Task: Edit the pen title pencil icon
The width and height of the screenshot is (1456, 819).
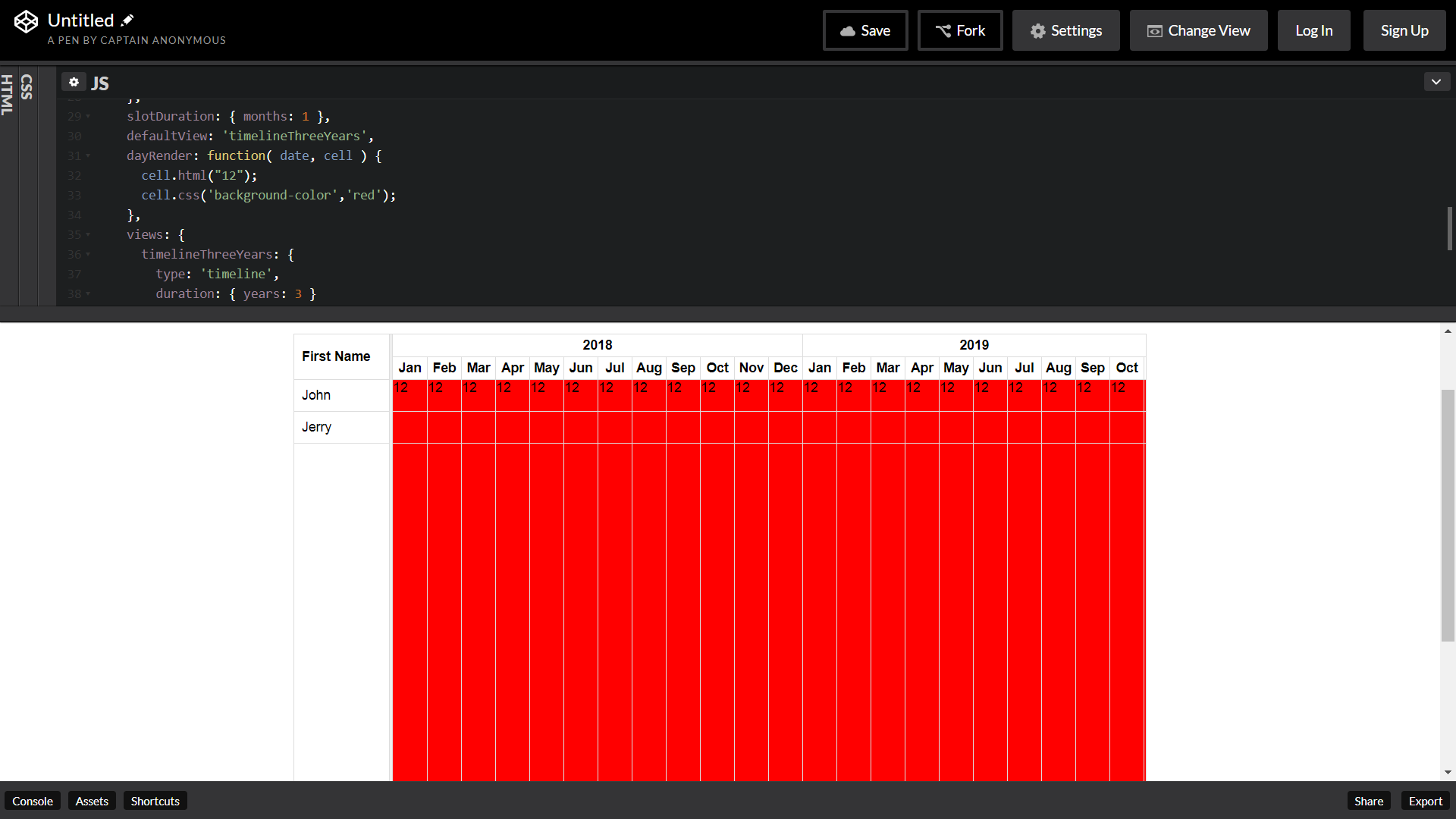Action: click(x=127, y=20)
